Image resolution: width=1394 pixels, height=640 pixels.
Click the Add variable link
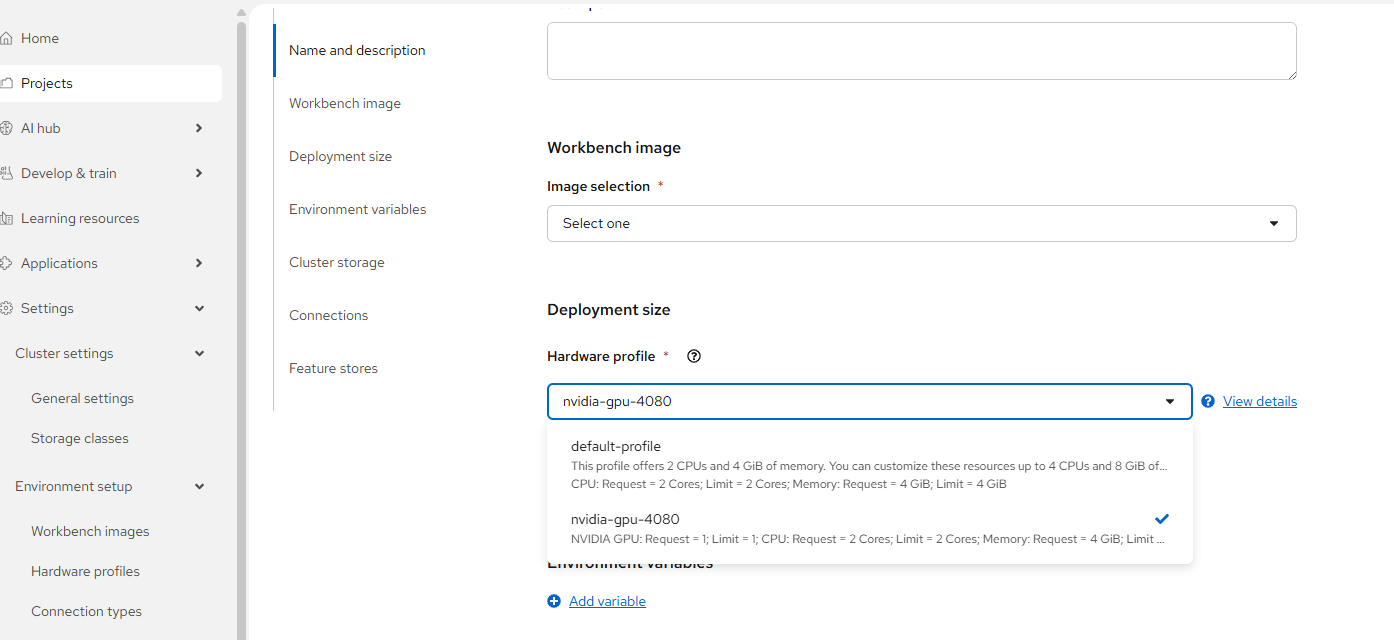607,601
